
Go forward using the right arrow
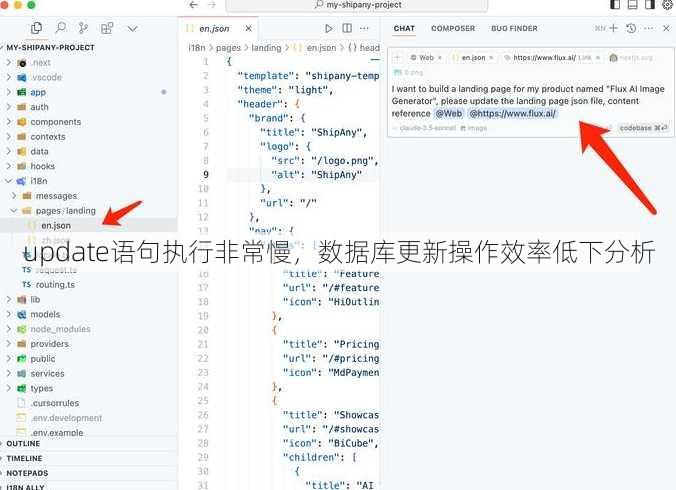click(x=212, y=5)
